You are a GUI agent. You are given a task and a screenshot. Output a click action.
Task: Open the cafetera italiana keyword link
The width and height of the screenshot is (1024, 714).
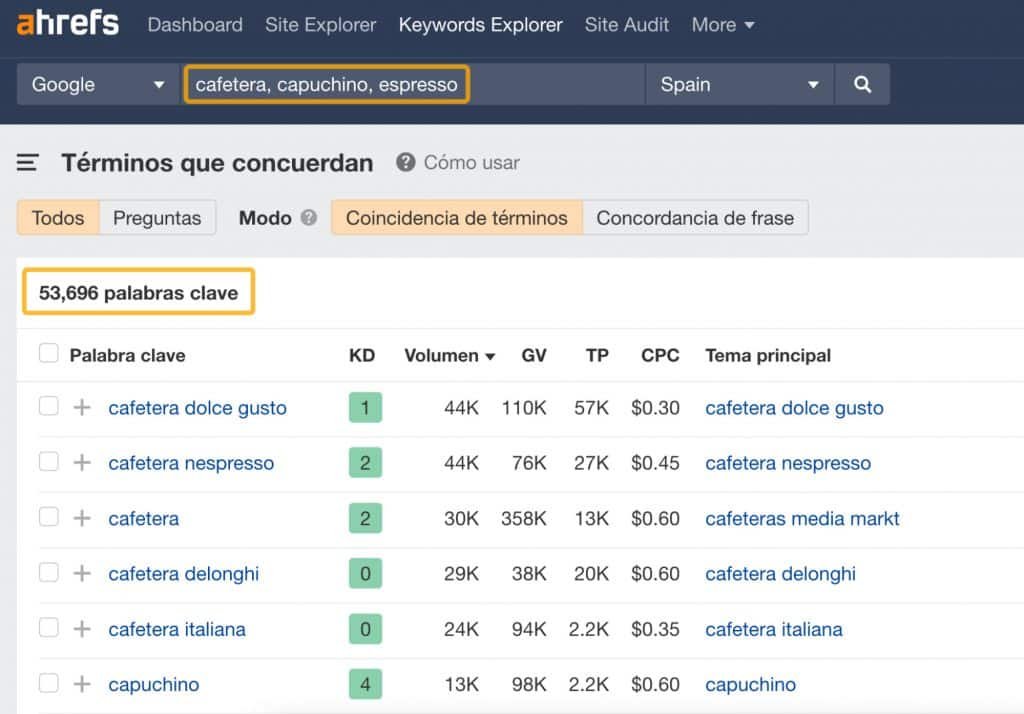coord(177,630)
